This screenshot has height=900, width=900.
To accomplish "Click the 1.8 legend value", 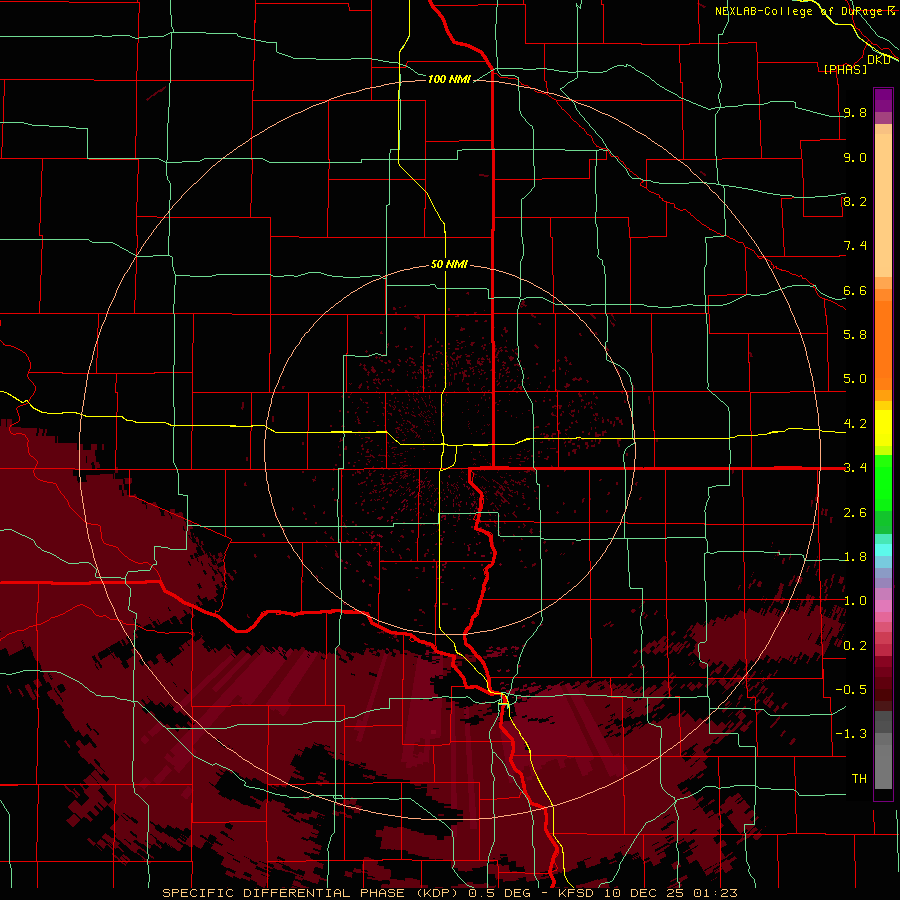I will [x=855, y=557].
